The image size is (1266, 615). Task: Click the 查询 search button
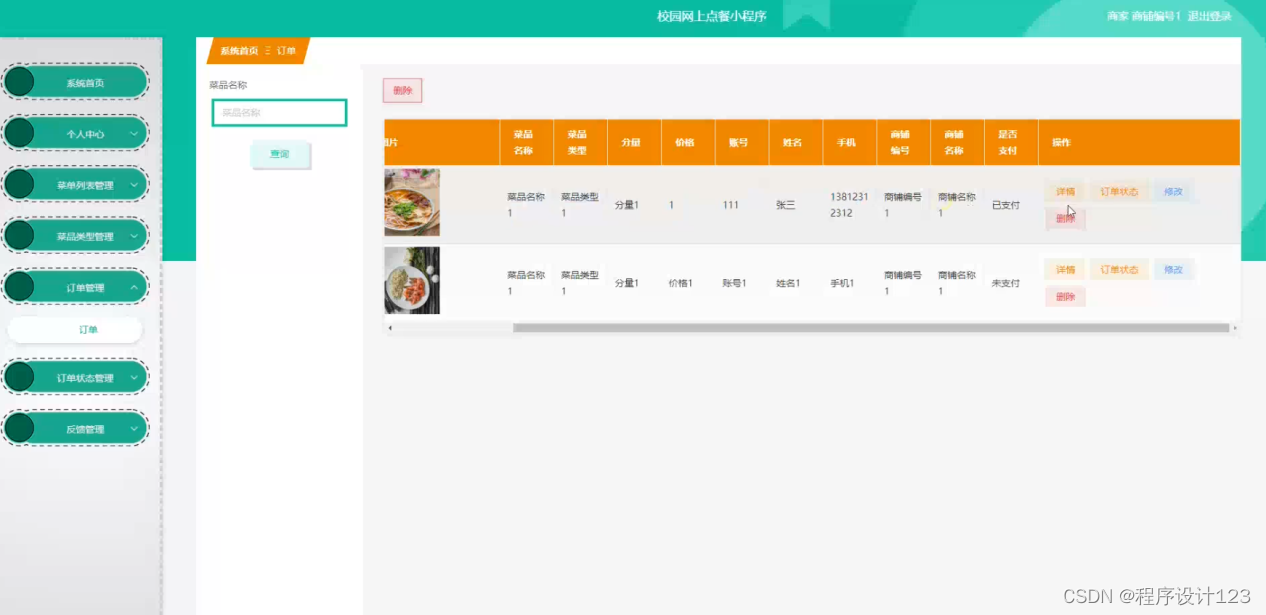tap(280, 154)
